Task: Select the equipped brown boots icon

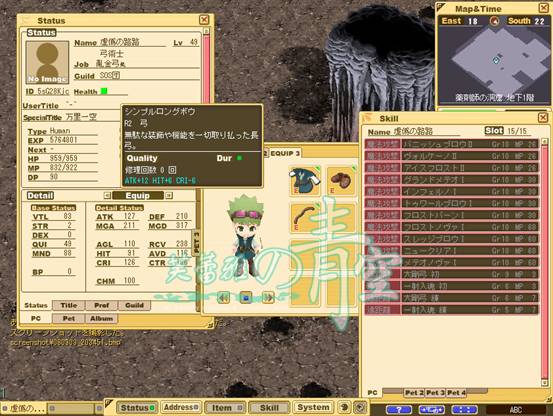Action: tap(341, 181)
